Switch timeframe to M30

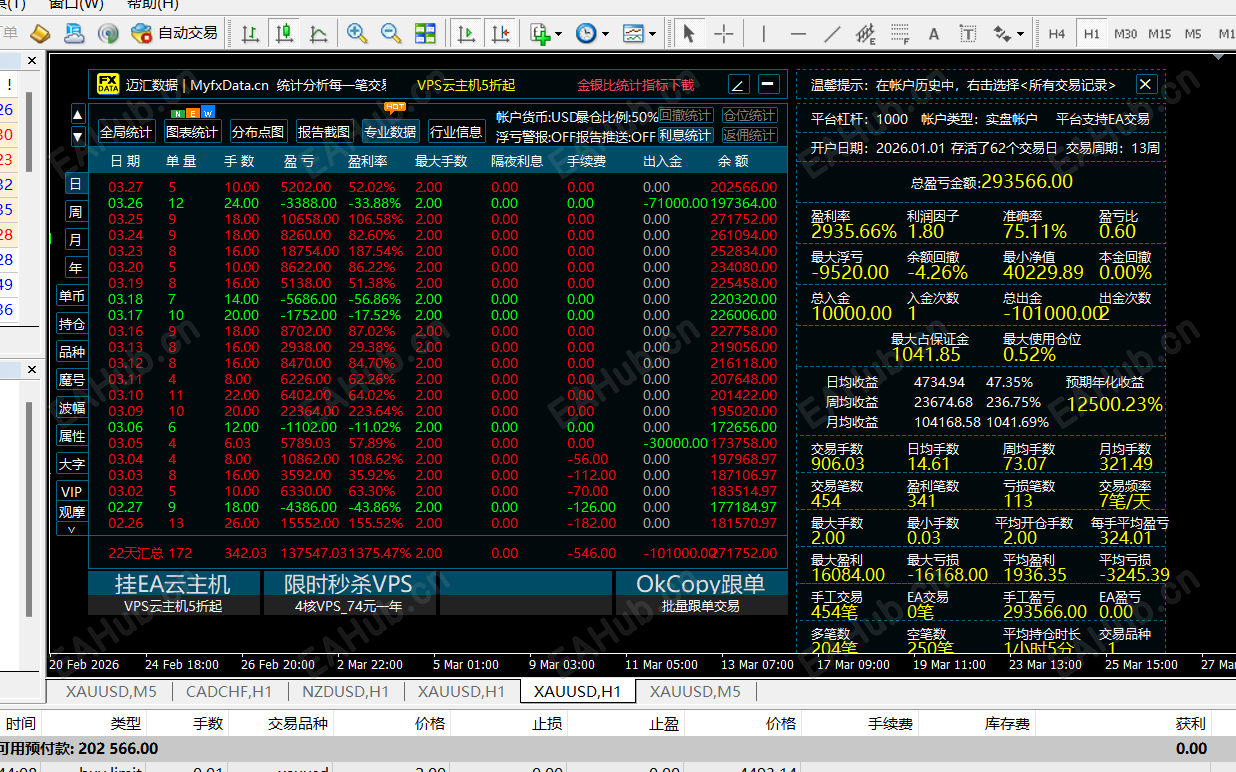click(x=1125, y=33)
